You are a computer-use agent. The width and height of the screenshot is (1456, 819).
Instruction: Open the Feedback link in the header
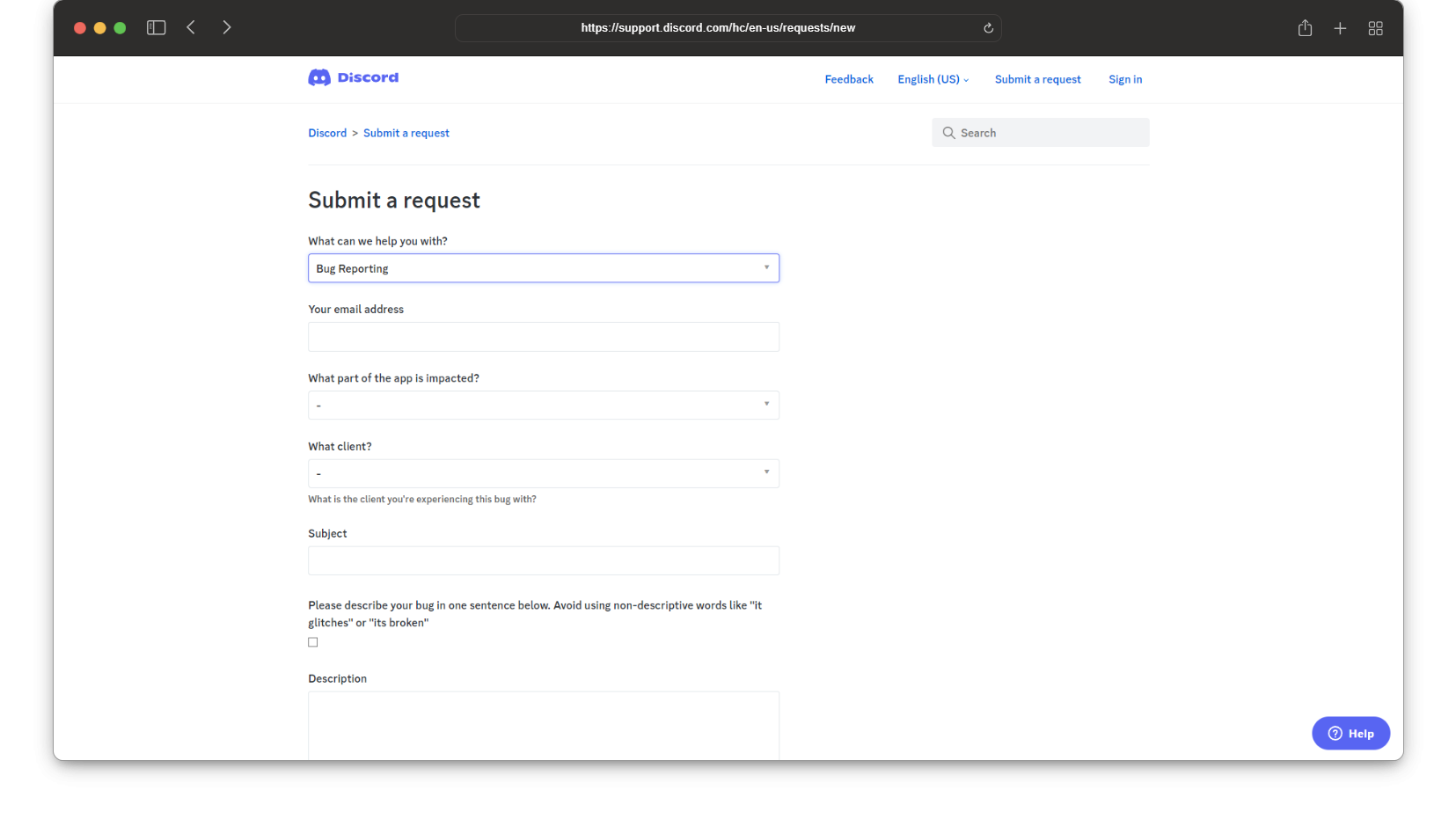point(849,79)
